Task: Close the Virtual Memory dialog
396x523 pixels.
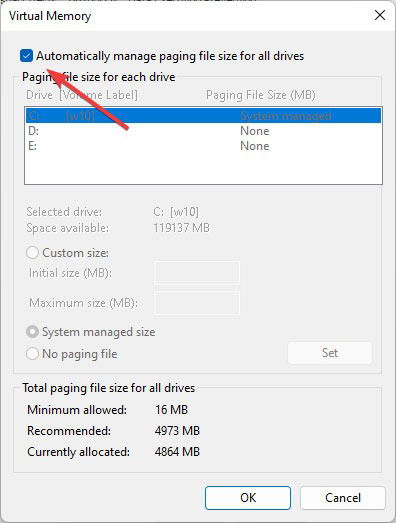Action: (380, 15)
